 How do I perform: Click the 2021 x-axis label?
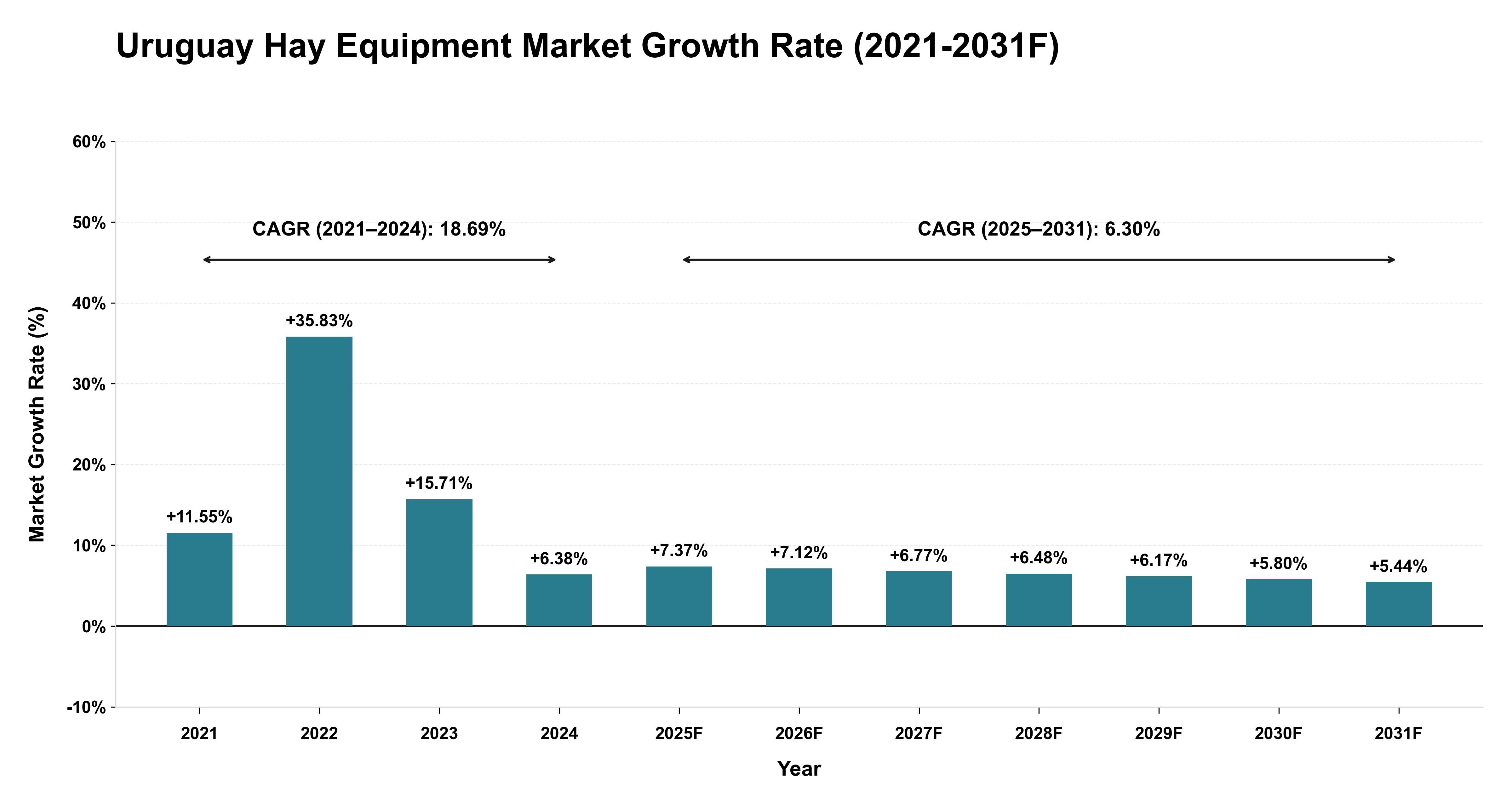click(x=200, y=734)
